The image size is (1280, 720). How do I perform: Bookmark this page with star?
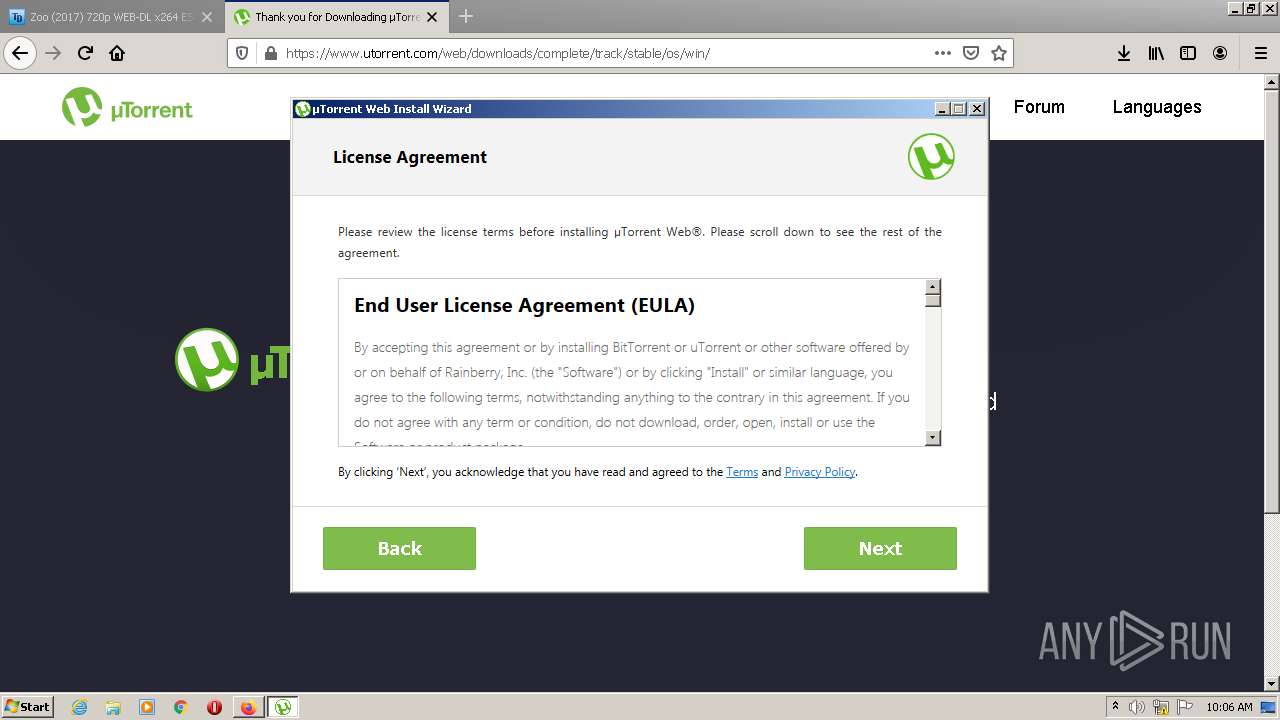click(998, 53)
